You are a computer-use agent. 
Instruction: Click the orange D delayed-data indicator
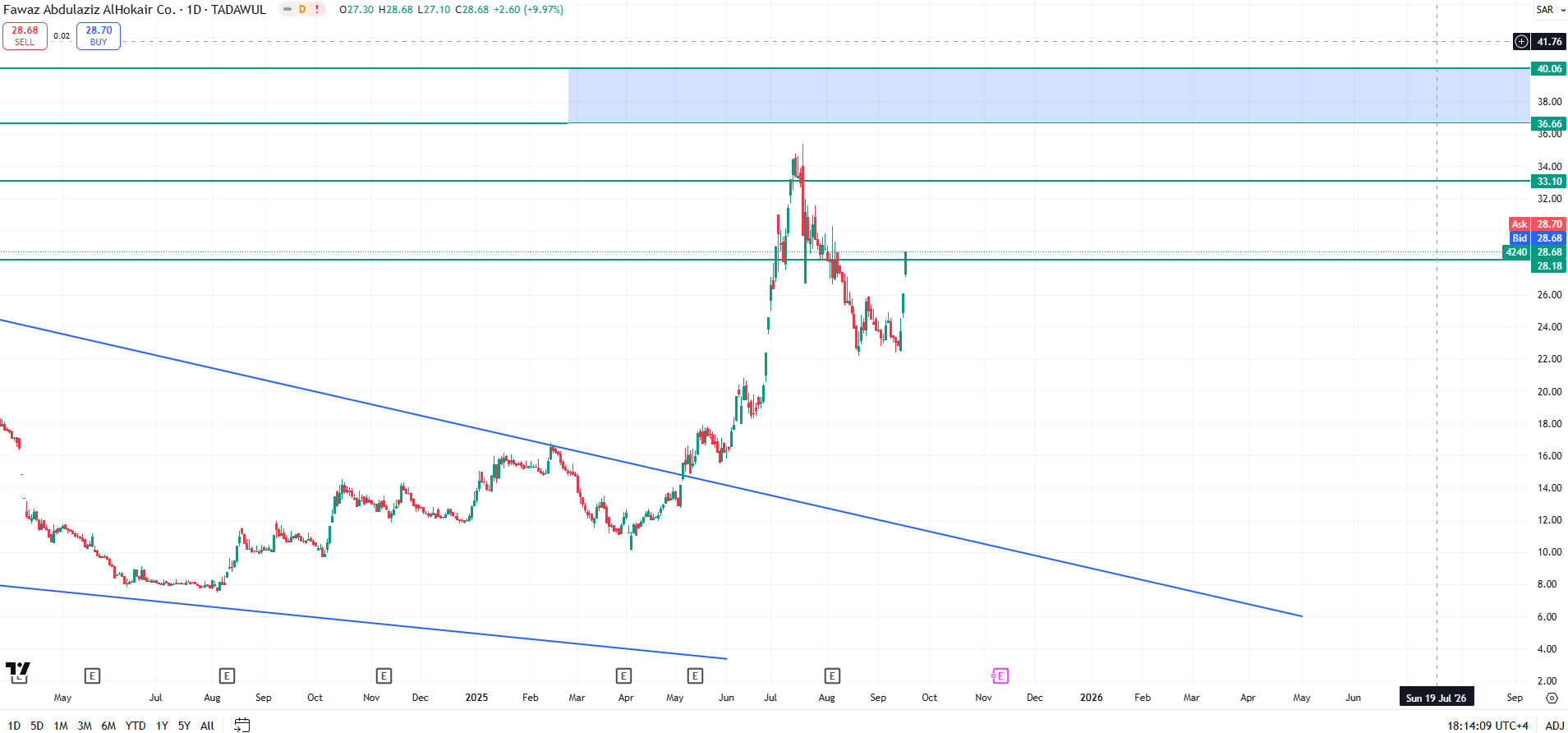(x=302, y=10)
